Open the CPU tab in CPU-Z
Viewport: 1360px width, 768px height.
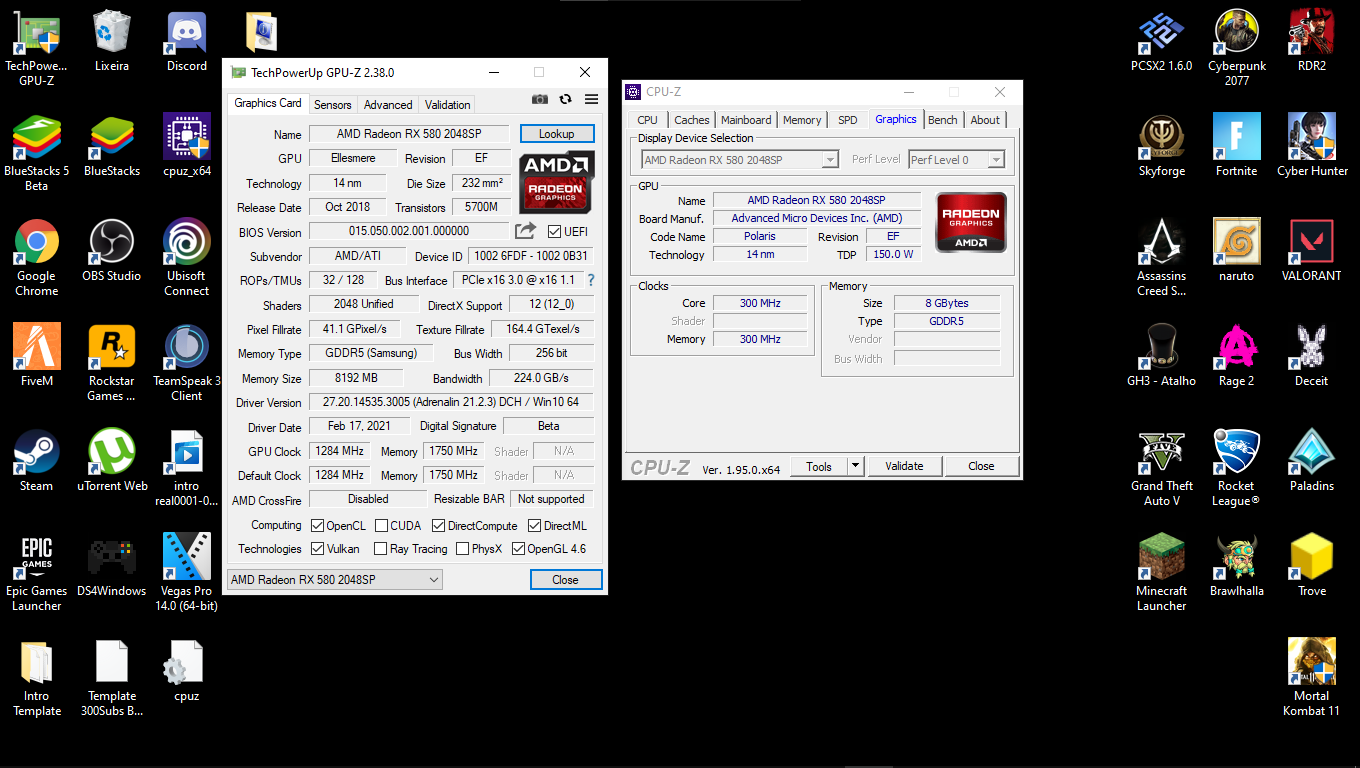click(648, 120)
